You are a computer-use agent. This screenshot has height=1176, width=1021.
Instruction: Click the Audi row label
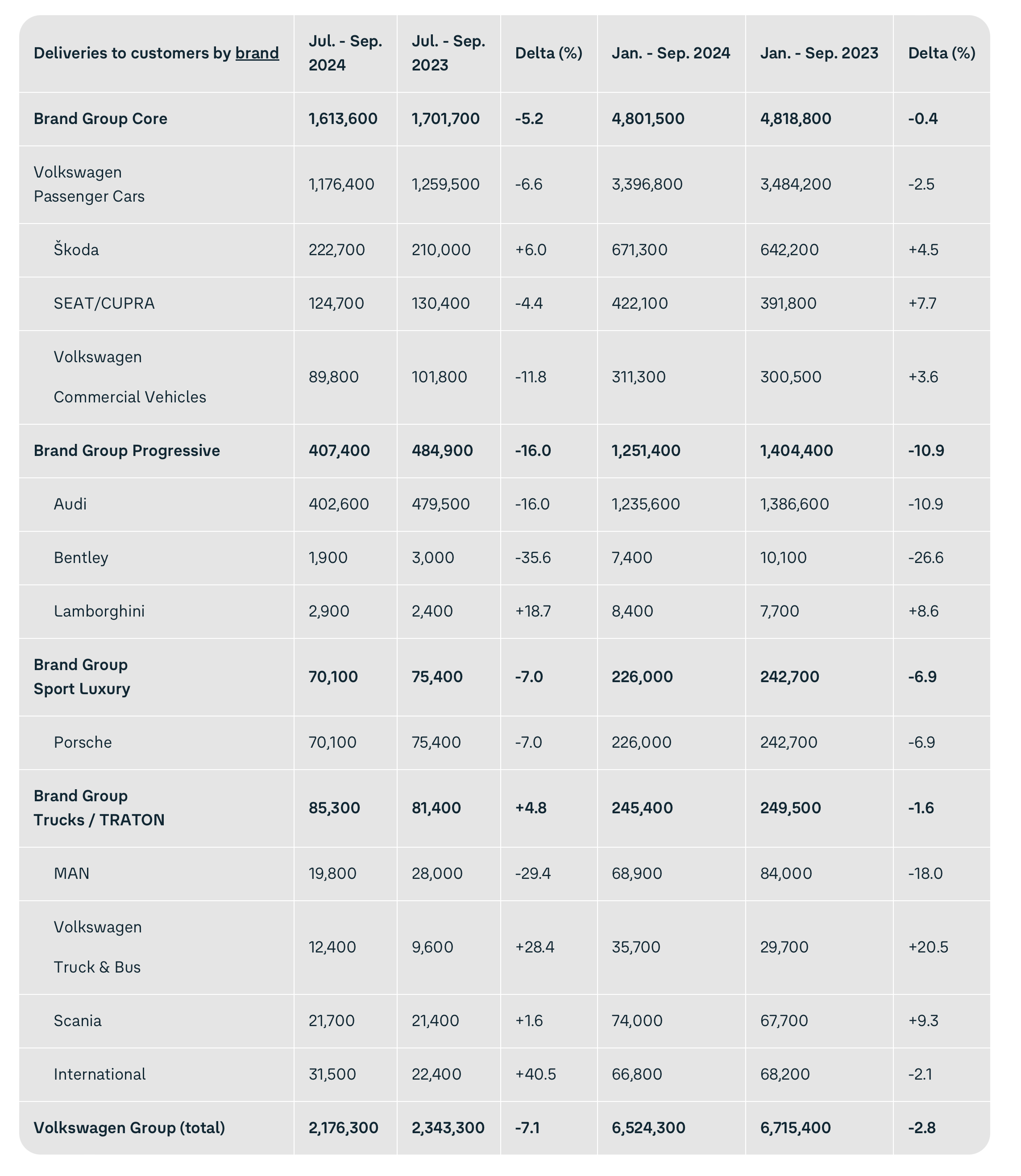click(x=70, y=504)
